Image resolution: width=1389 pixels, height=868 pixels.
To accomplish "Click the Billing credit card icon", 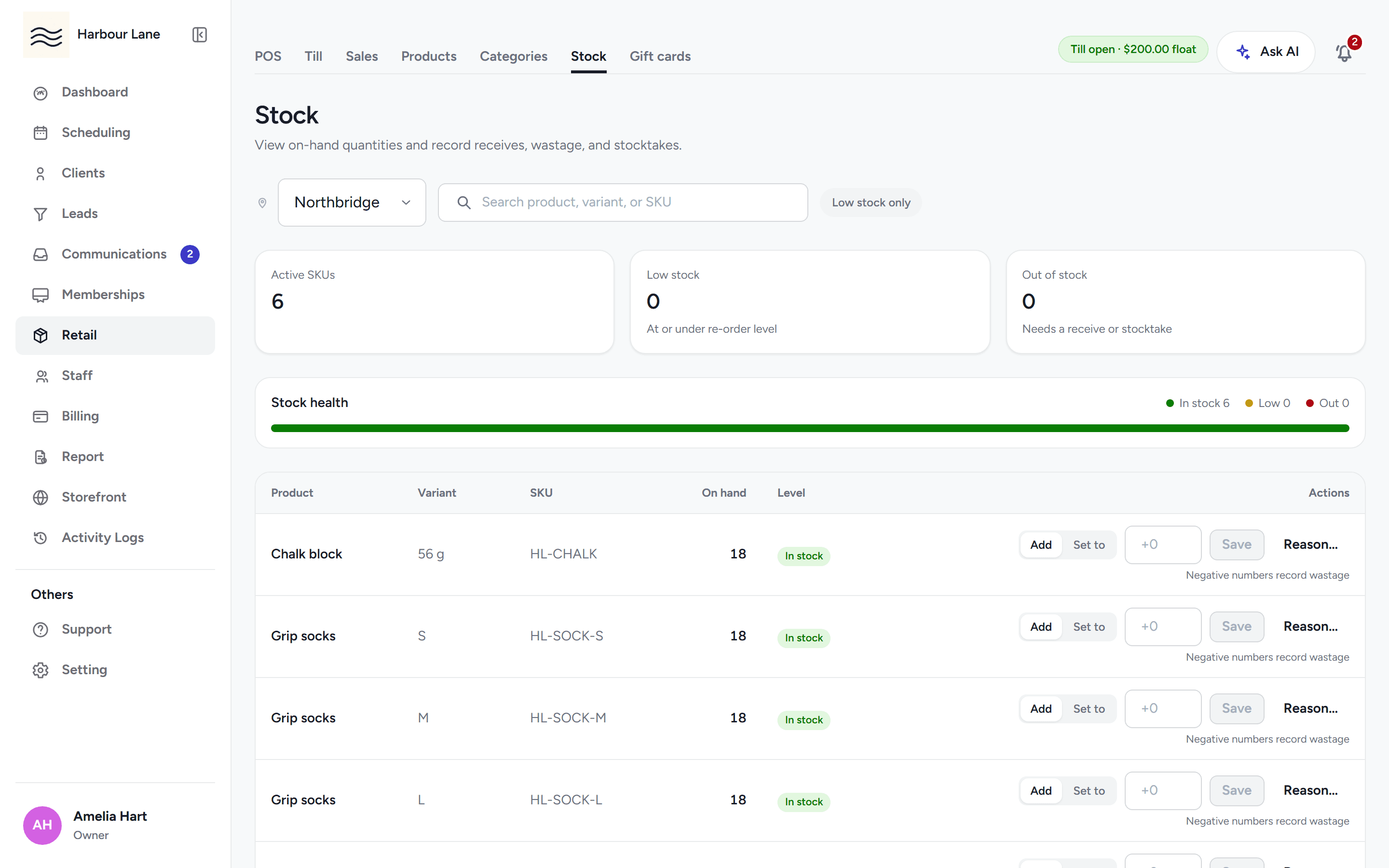I will (40, 416).
